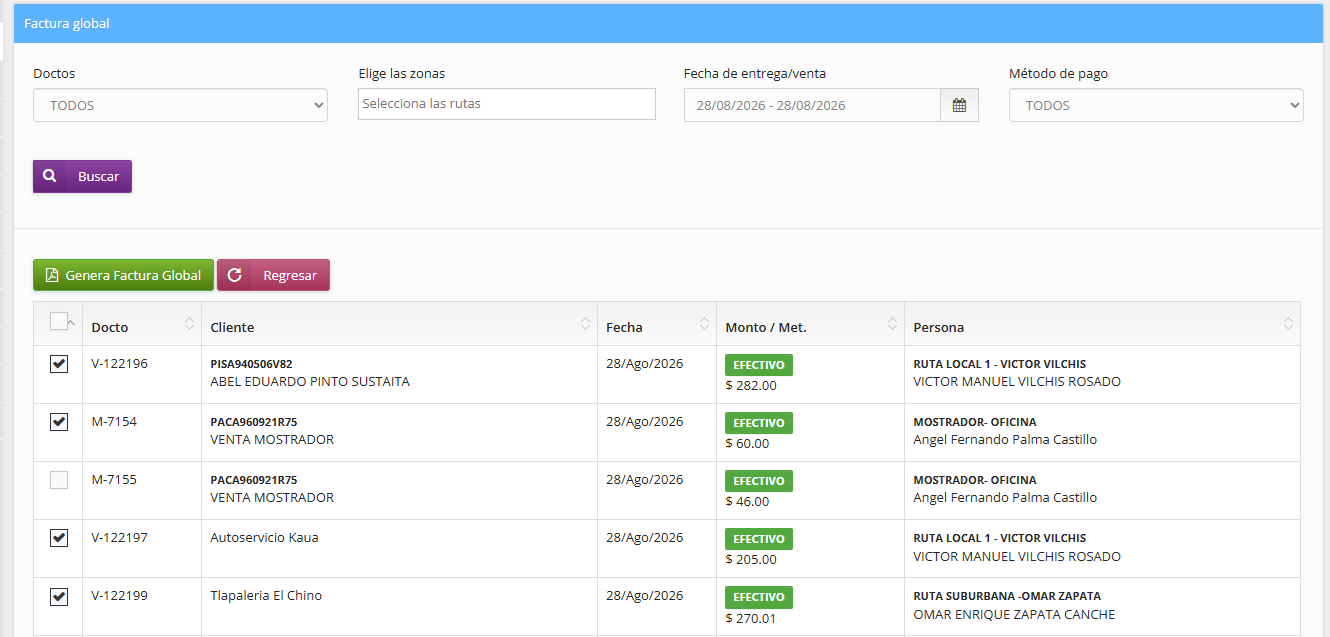The image size is (1330, 637).
Task: Click the date range field 28/08/2026
Action: click(812, 105)
